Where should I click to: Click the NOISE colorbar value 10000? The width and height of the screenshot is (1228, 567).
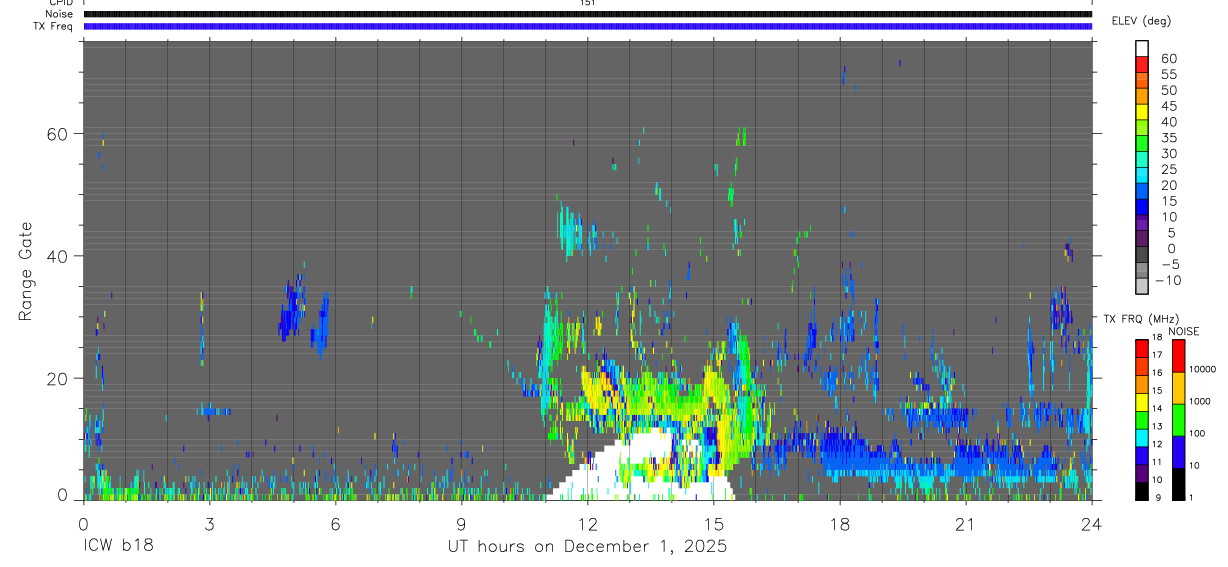point(1202,369)
